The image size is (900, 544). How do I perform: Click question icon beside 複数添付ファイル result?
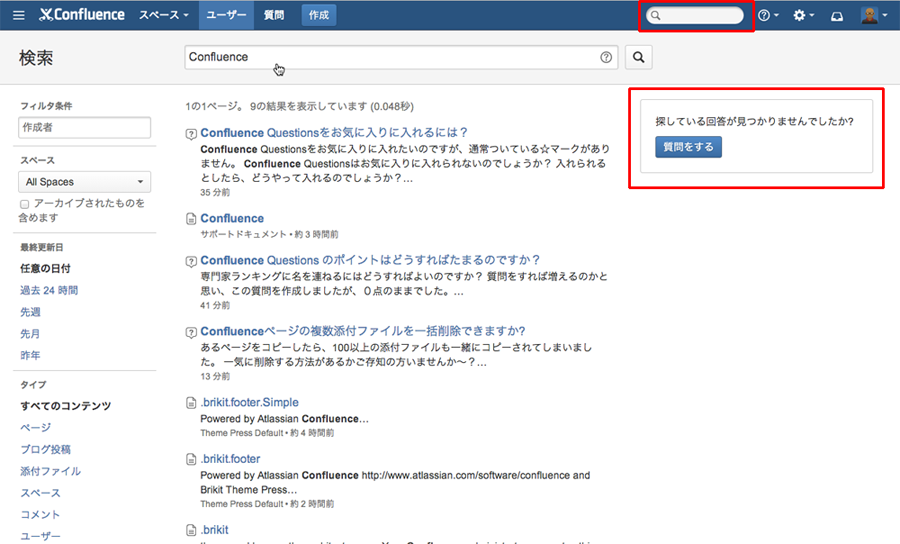point(191,332)
